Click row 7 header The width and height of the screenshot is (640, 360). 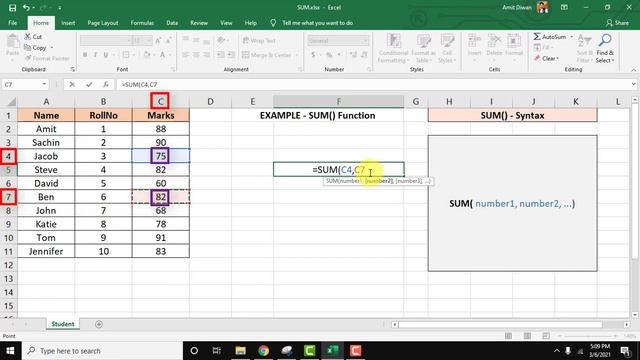8,197
